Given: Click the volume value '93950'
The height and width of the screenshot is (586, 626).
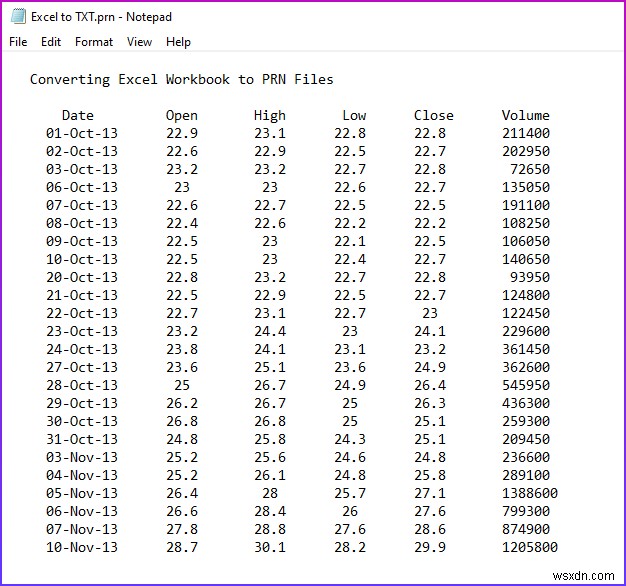Looking at the screenshot, I should coord(530,277).
